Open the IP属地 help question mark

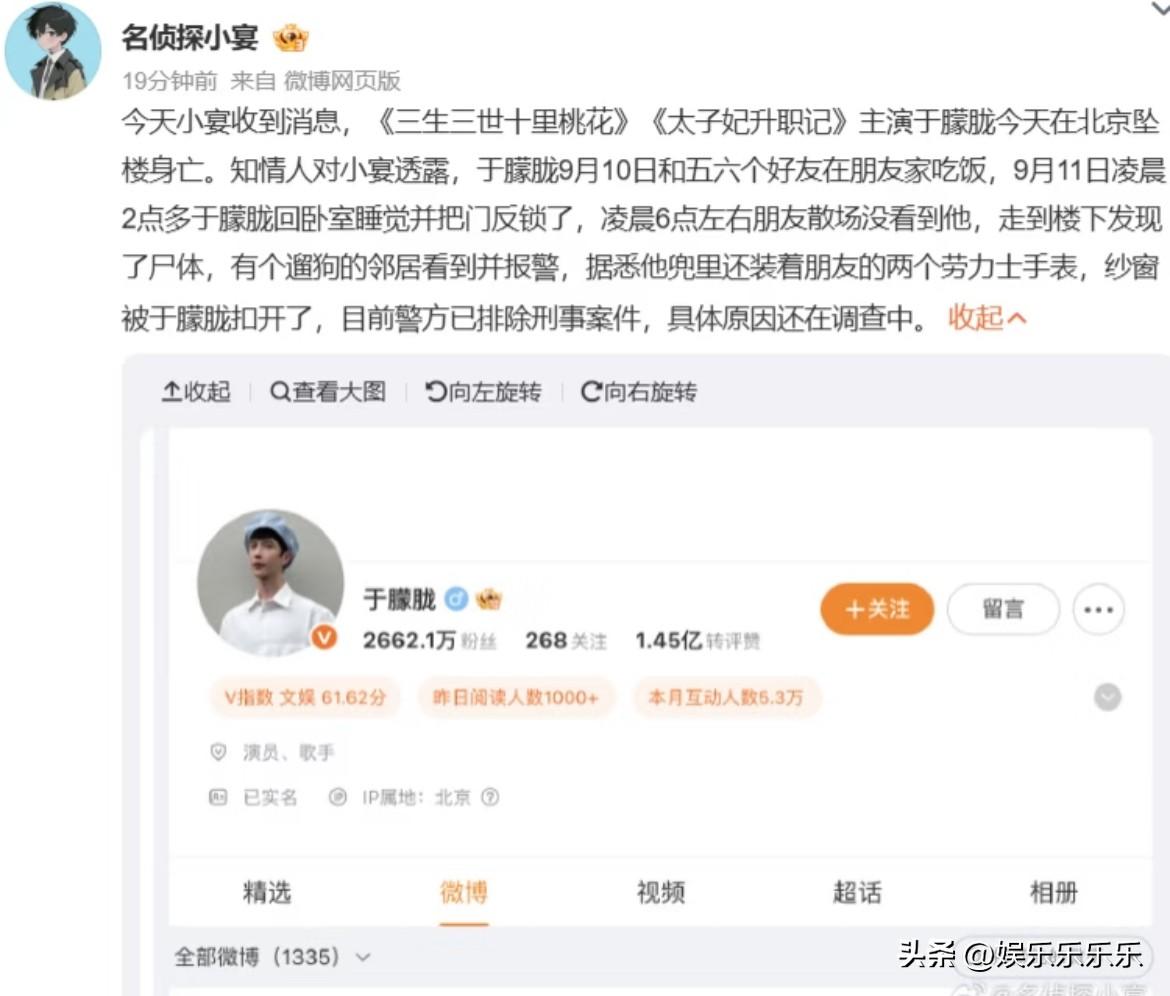coord(489,797)
